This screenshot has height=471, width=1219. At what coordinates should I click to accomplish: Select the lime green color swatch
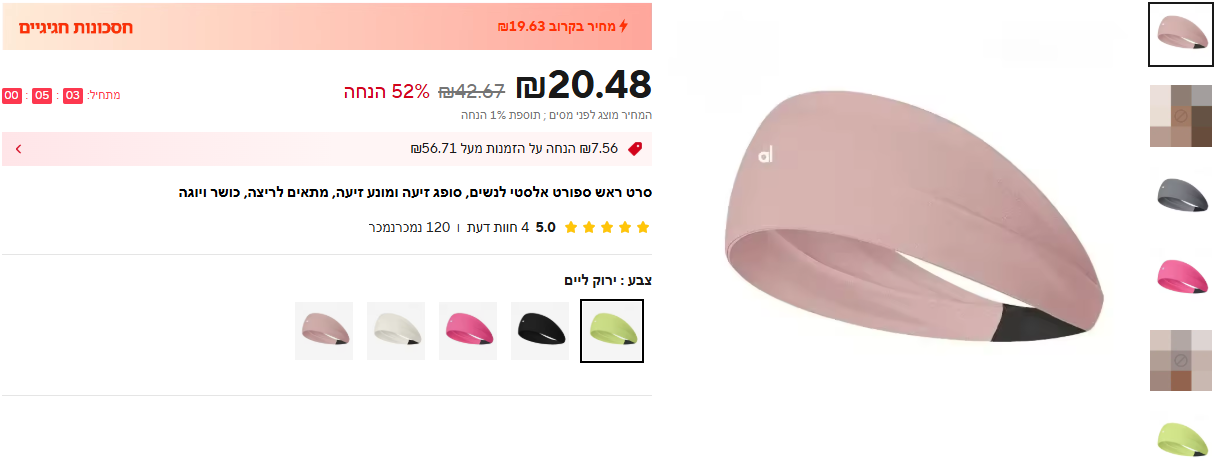tap(612, 331)
